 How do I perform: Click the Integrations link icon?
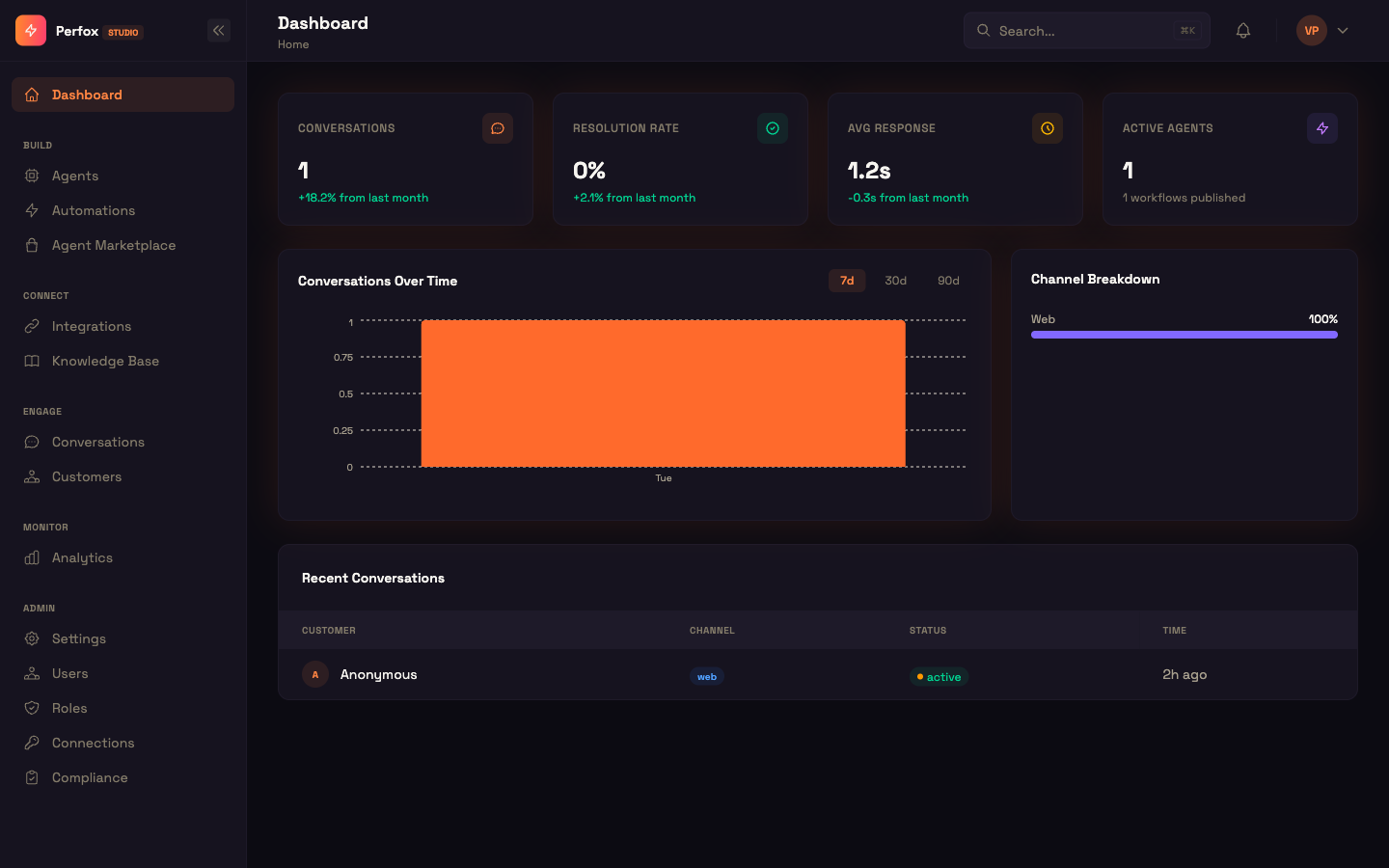tap(32, 326)
